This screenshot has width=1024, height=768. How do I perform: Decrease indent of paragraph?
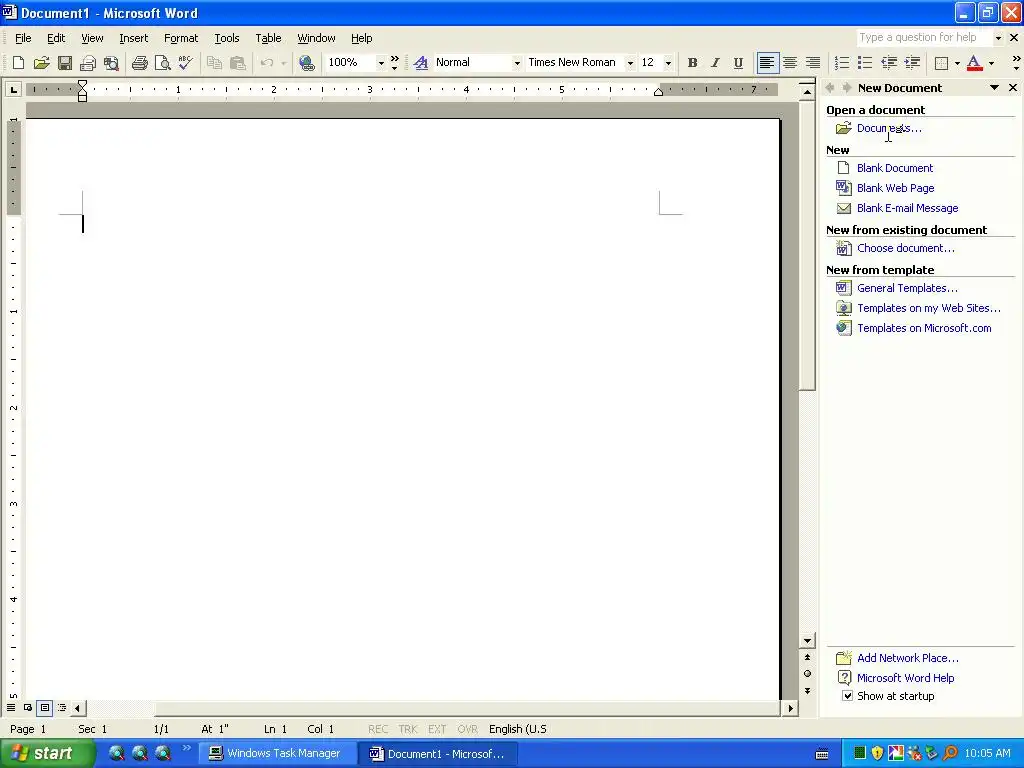pos(888,63)
